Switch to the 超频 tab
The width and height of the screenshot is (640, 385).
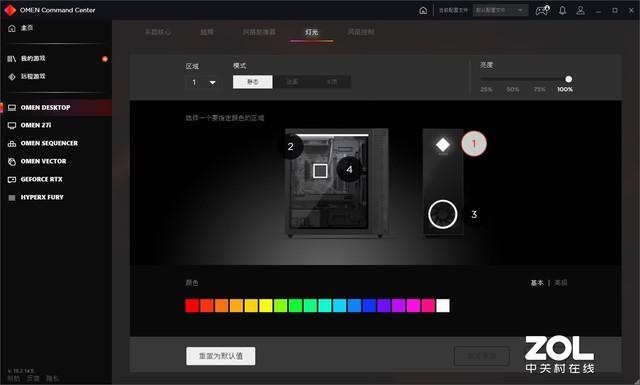coord(207,32)
